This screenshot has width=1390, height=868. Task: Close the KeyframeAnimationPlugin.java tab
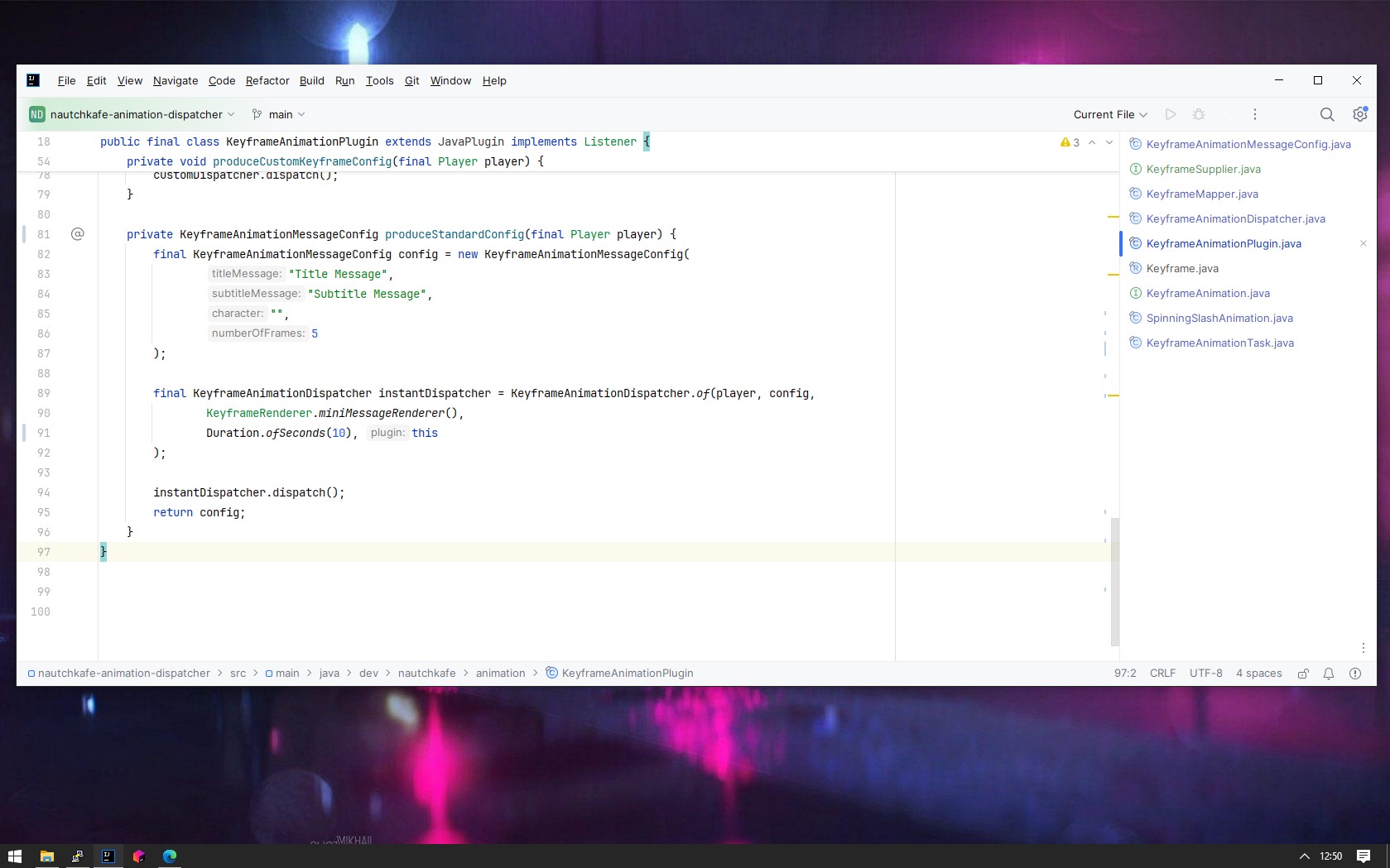tap(1363, 243)
